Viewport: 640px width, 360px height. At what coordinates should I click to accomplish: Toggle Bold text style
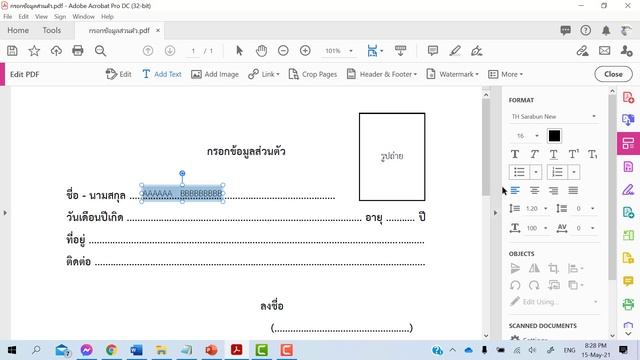pyautogui.click(x=515, y=154)
